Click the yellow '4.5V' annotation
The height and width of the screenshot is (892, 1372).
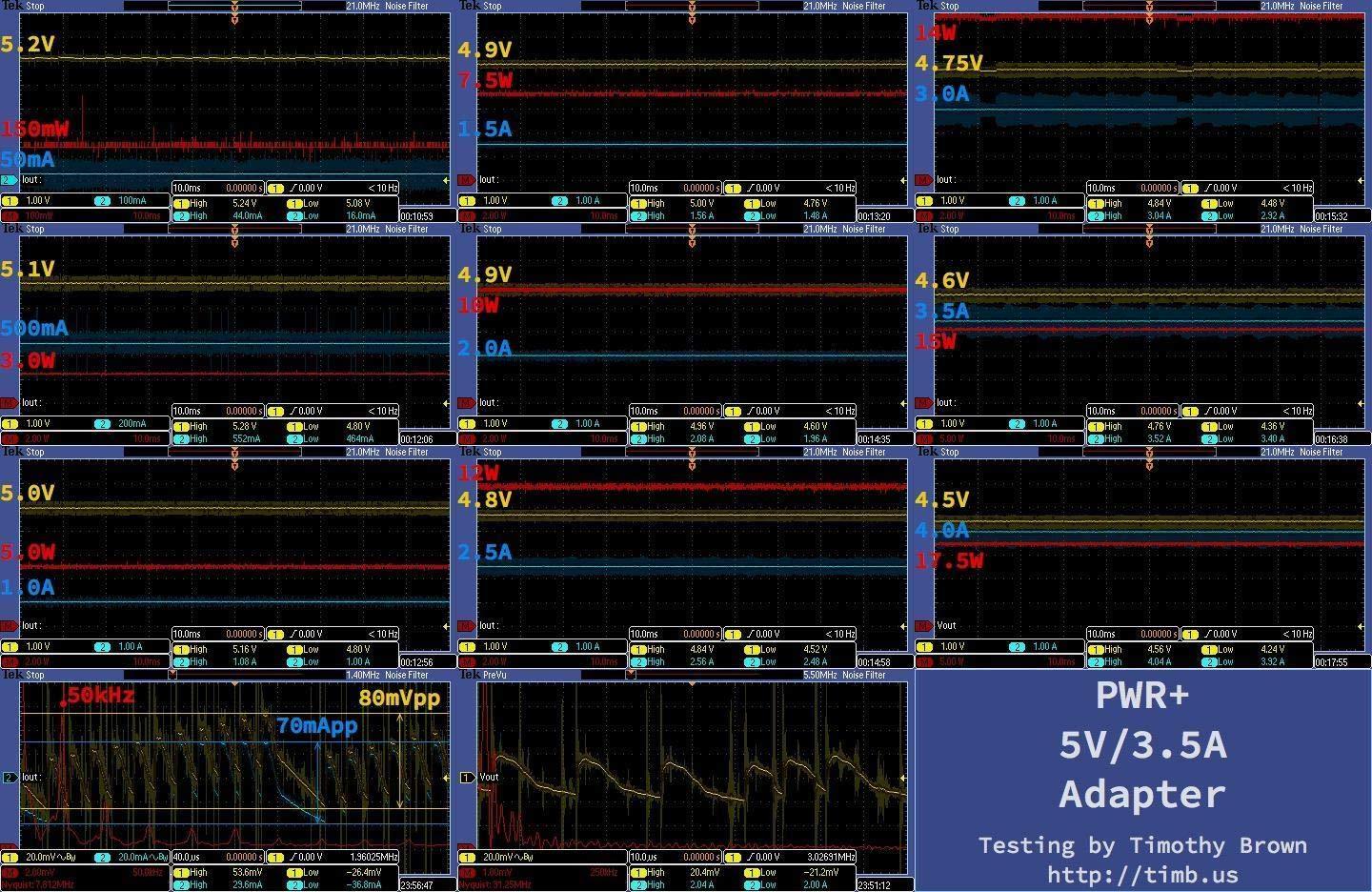pyautogui.click(x=941, y=499)
